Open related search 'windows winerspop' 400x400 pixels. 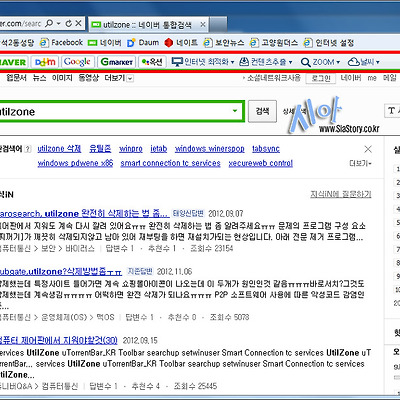point(210,149)
